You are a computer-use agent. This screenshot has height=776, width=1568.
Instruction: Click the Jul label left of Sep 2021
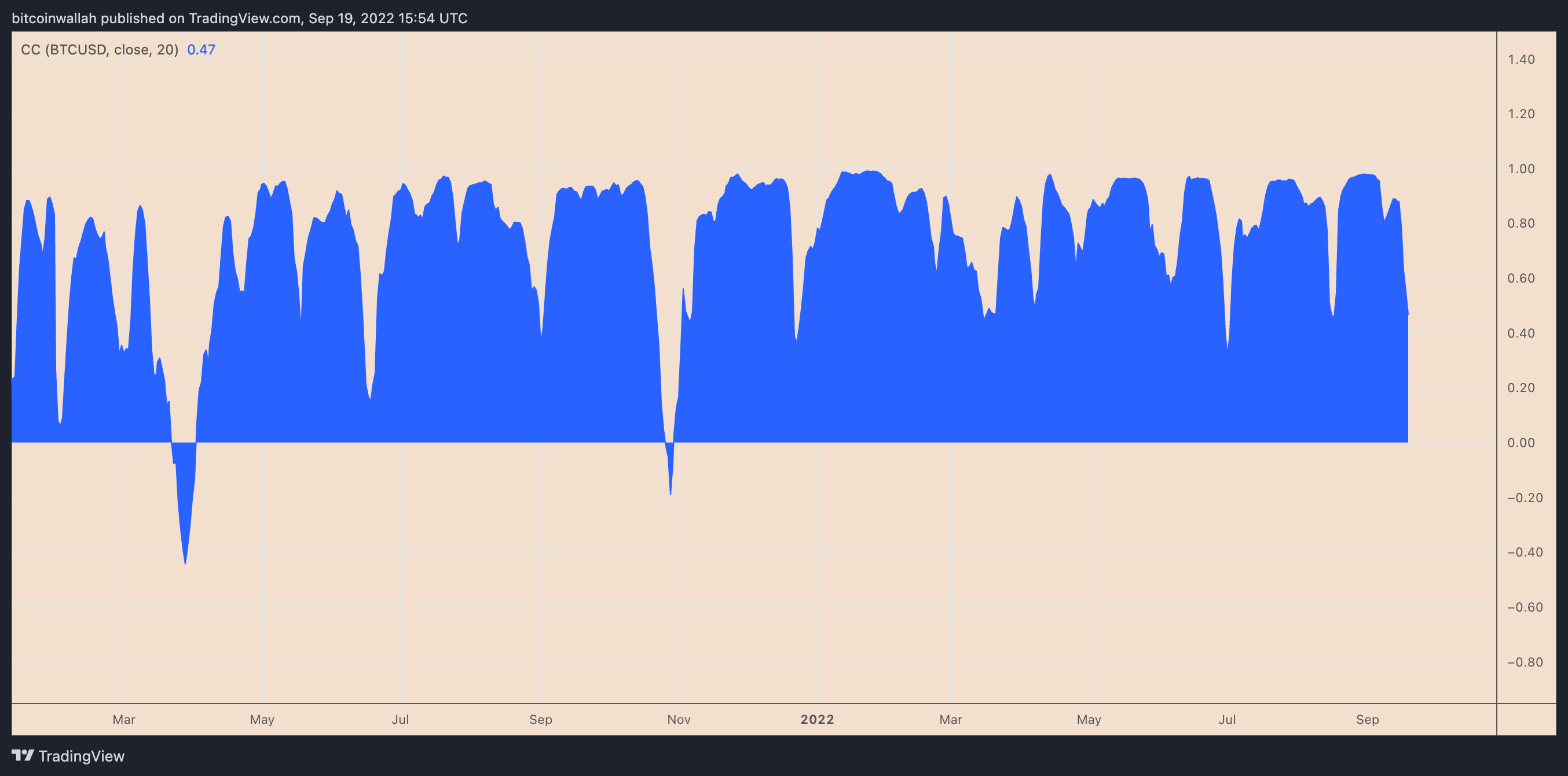tap(401, 719)
